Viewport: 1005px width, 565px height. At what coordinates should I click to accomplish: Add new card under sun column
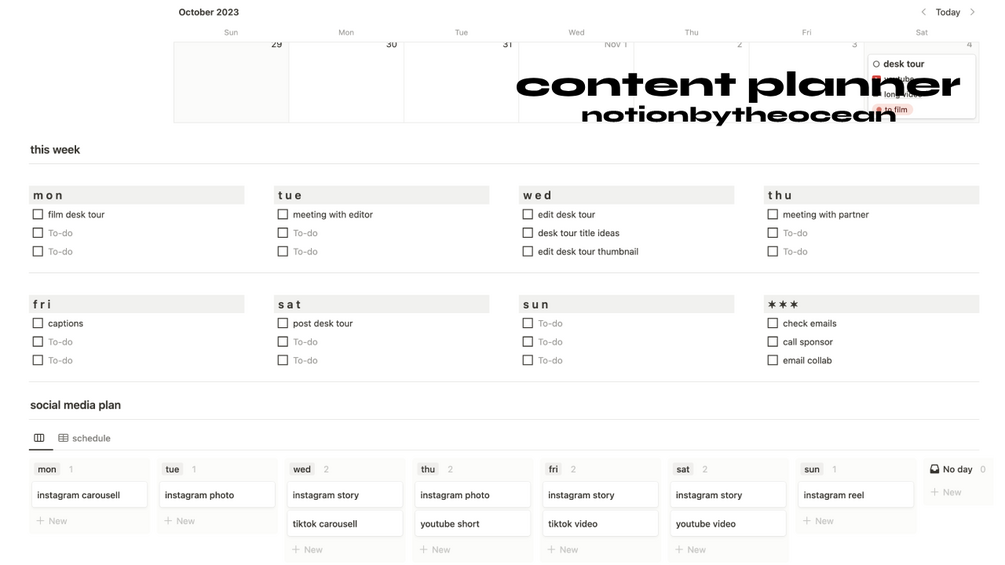click(x=818, y=521)
